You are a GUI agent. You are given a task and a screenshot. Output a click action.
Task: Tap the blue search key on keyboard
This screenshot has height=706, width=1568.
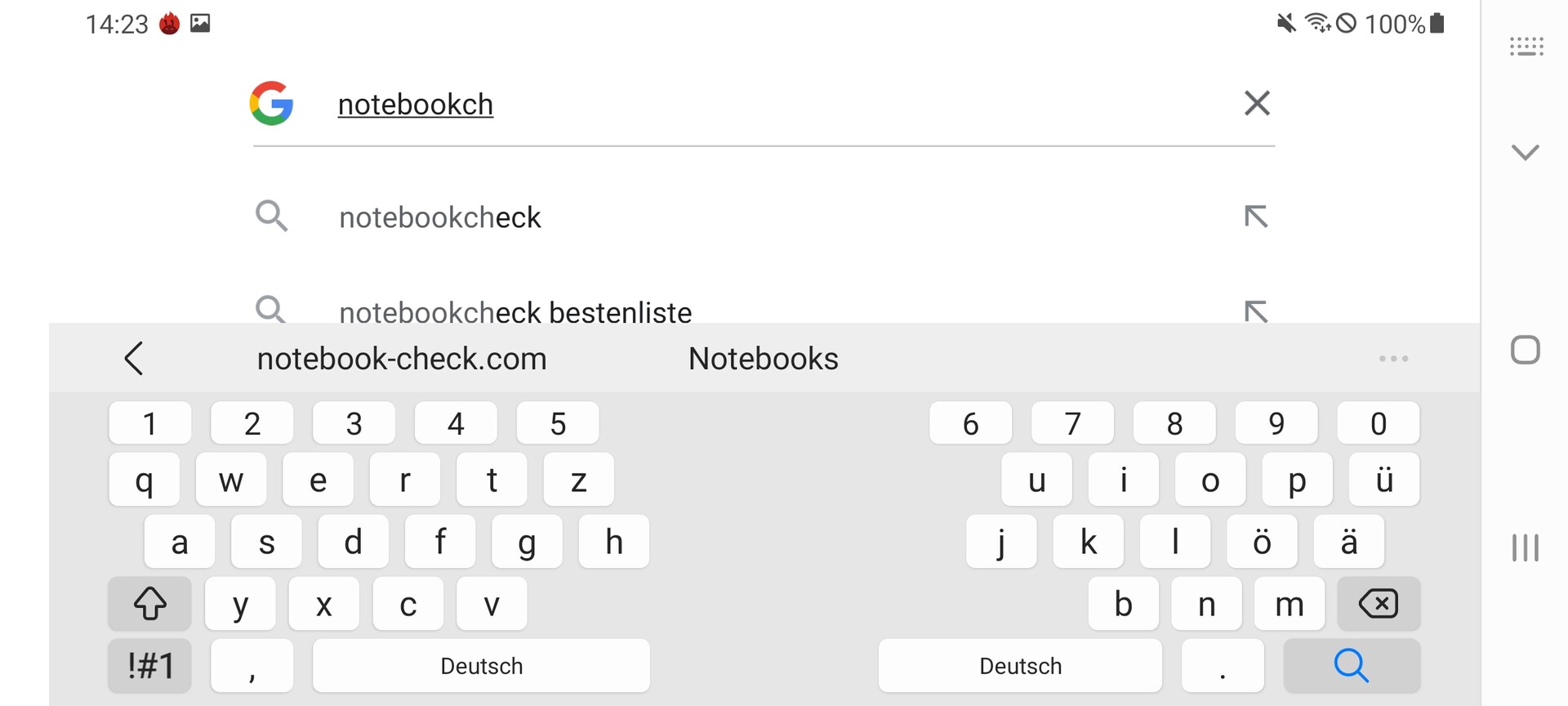click(x=1352, y=665)
